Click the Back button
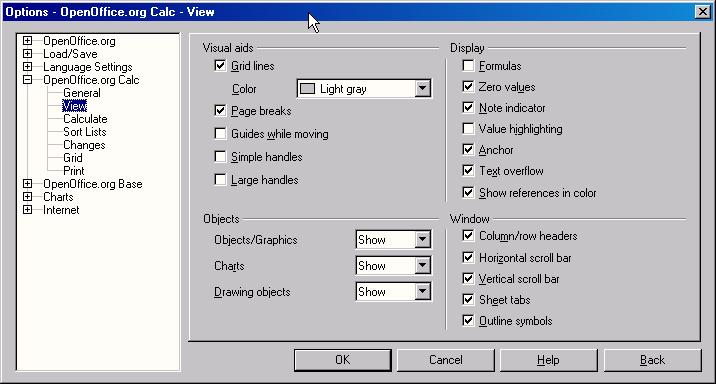The width and height of the screenshot is (716, 384). [653, 360]
